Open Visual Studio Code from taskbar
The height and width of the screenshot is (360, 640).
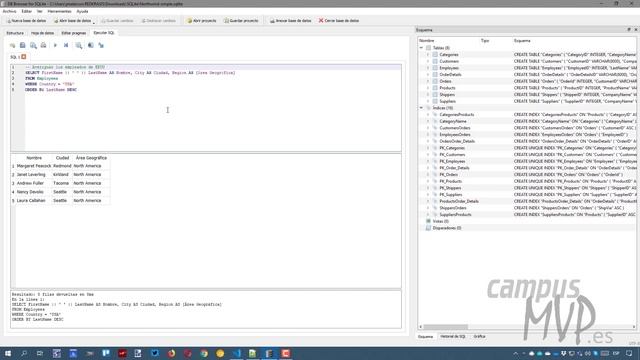237,353
